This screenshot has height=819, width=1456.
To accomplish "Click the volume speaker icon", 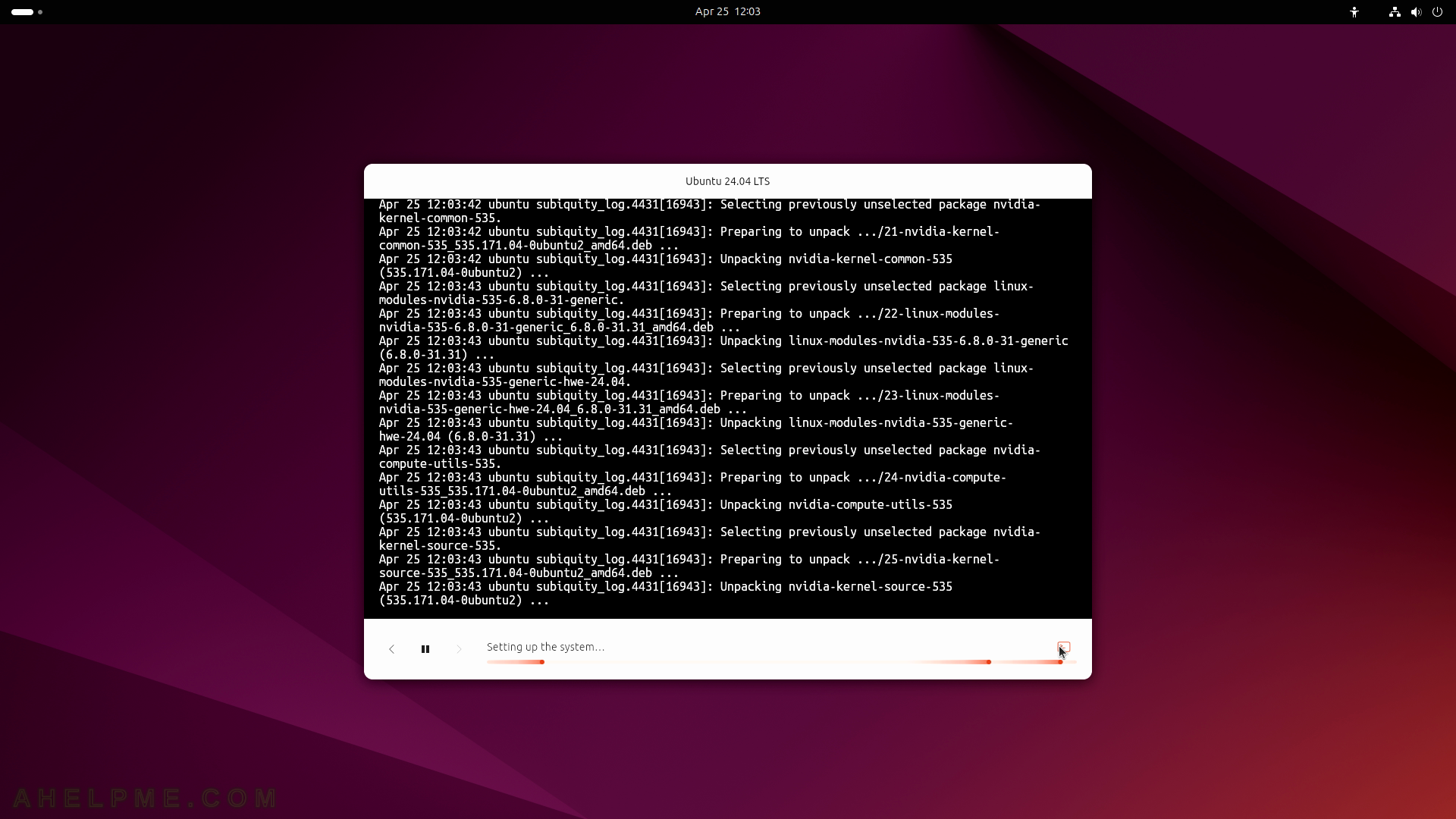I will coord(1416,12).
